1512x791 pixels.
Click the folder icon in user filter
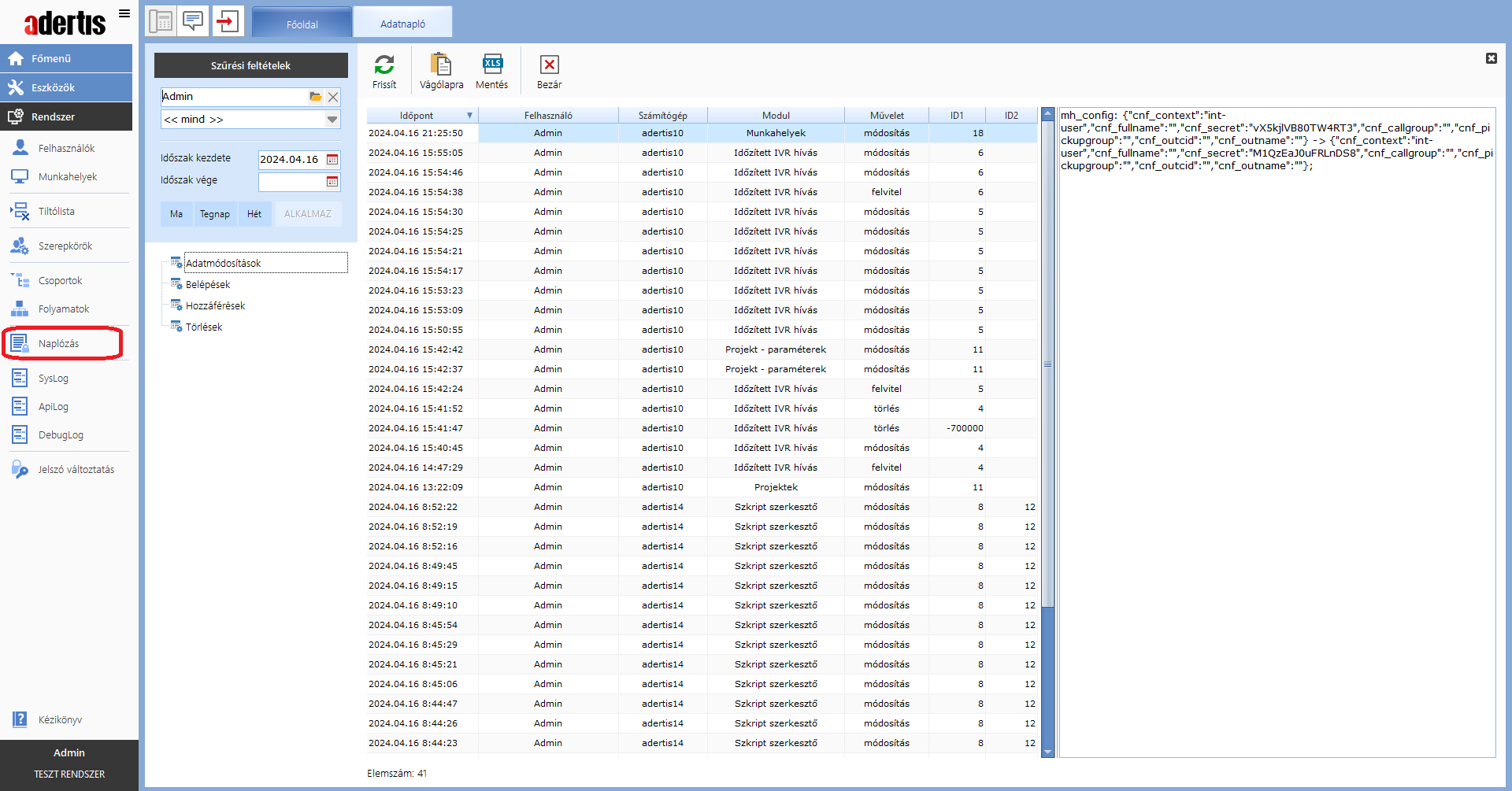click(315, 97)
